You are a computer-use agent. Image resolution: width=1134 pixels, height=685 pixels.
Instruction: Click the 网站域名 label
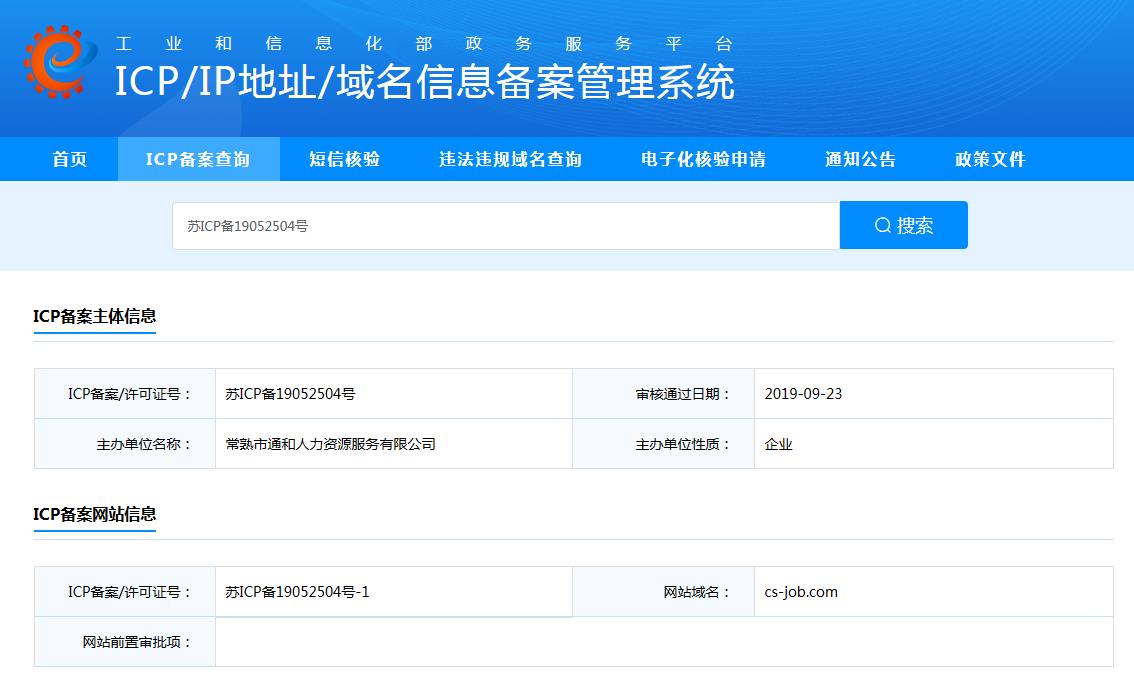(x=697, y=592)
